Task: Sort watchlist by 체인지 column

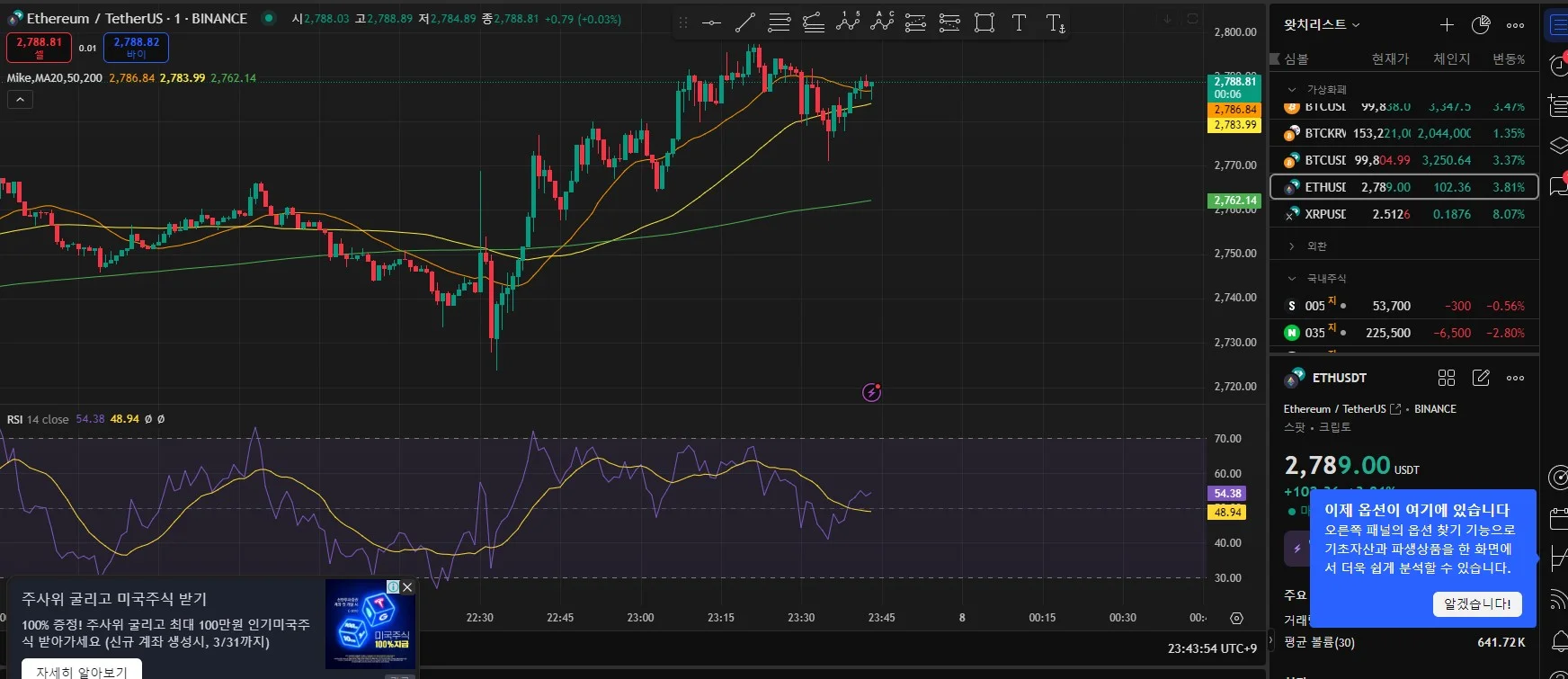Action: [1452, 59]
